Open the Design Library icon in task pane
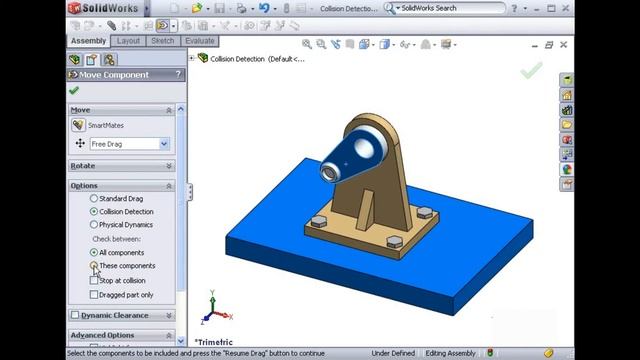 pyautogui.click(x=567, y=110)
